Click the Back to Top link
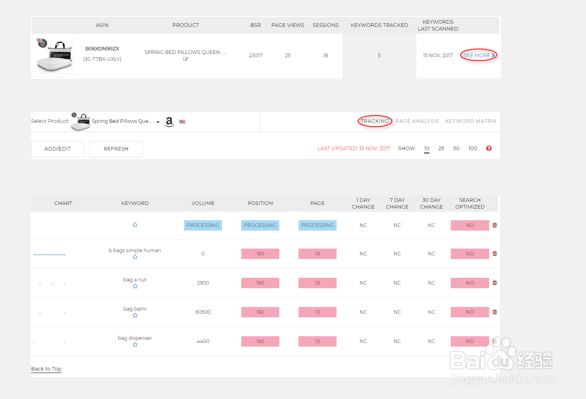 [x=46, y=369]
